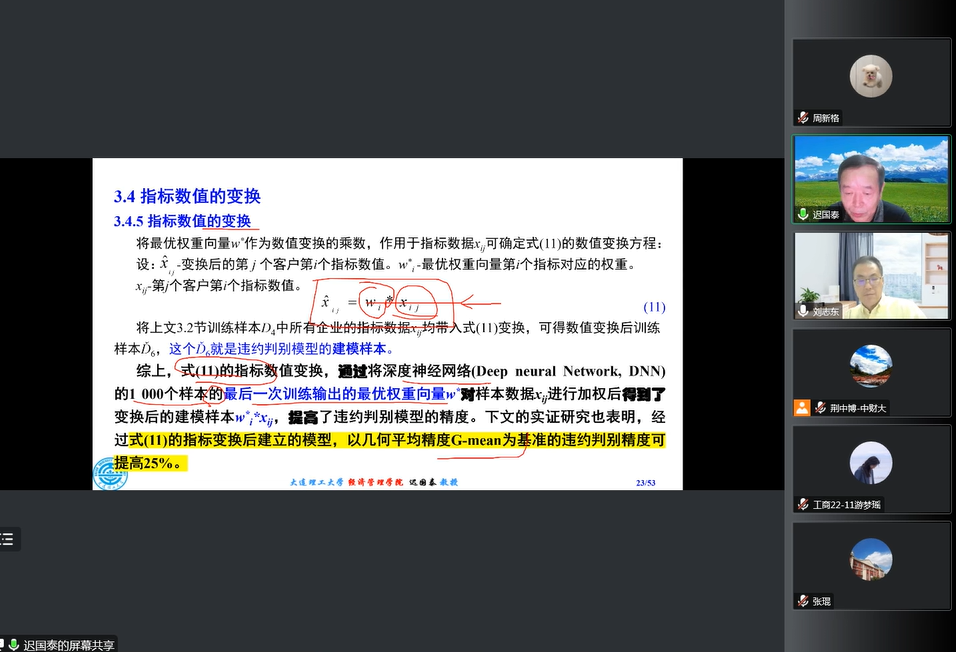The width and height of the screenshot is (956, 652).
Task: Click 工商22-11游梦瑶's muted microphone icon
Action: click(x=802, y=505)
